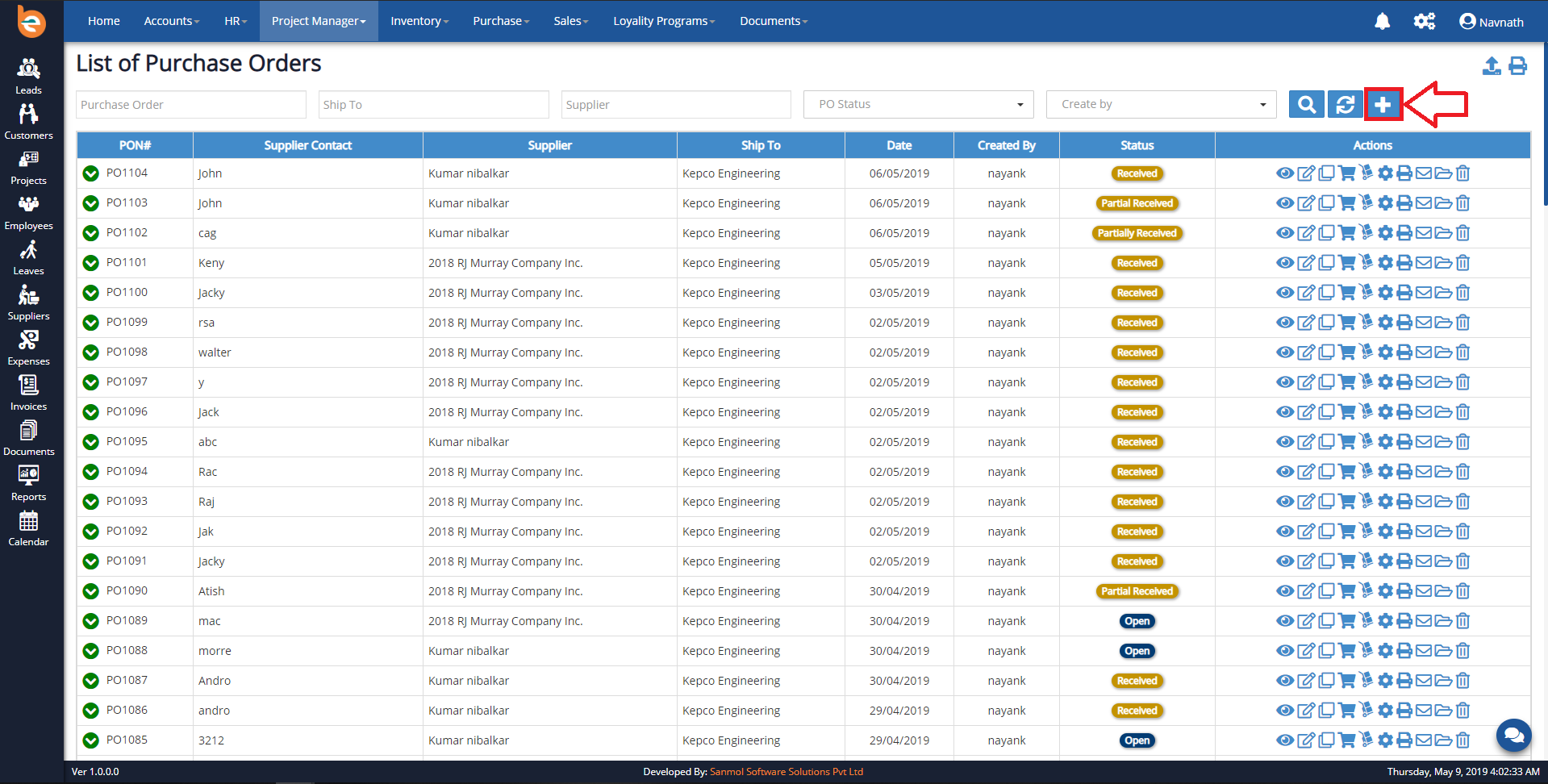
Task: Click the search magnifier button
Action: click(x=1307, y=105)
